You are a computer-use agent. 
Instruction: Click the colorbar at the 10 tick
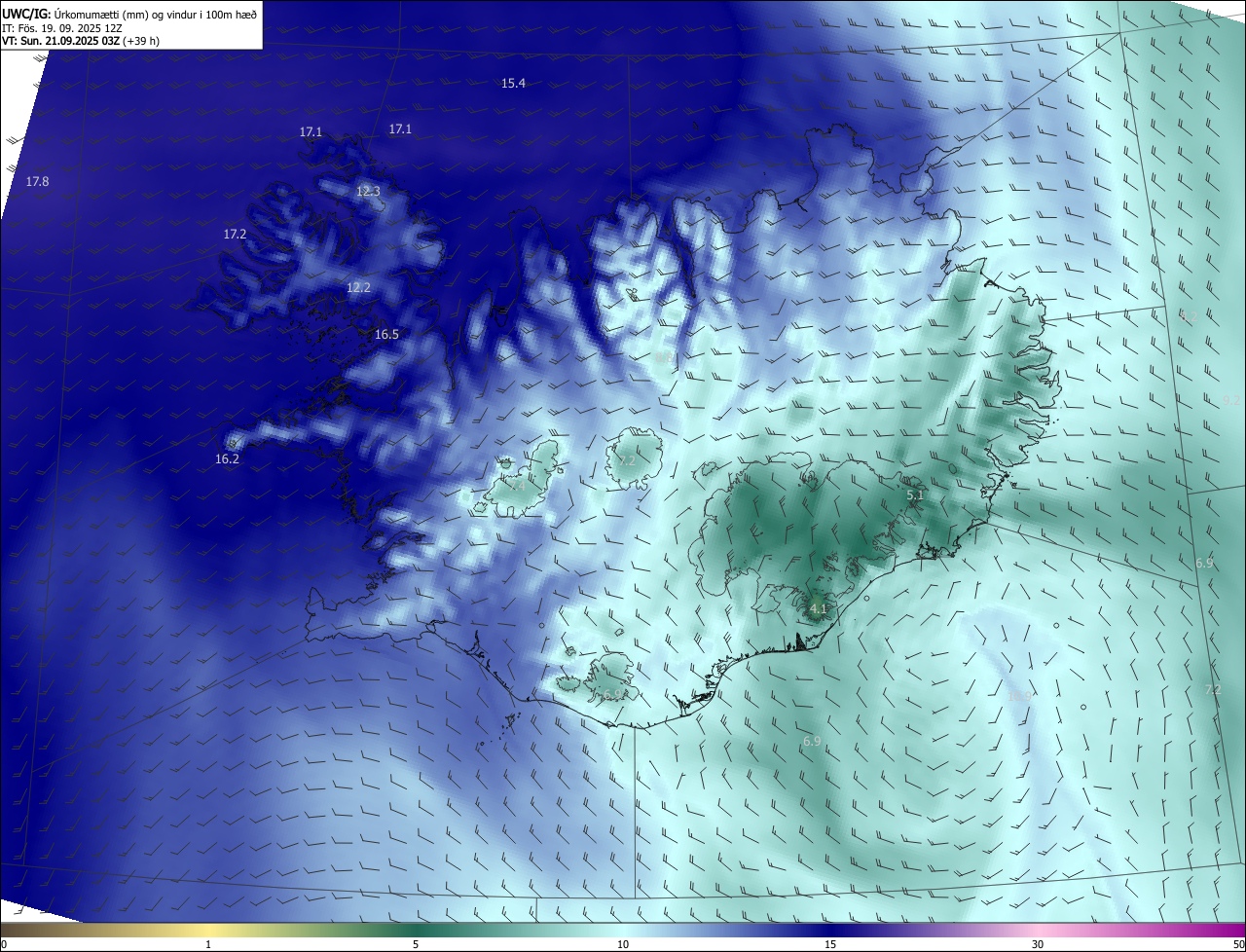(623, 944)
